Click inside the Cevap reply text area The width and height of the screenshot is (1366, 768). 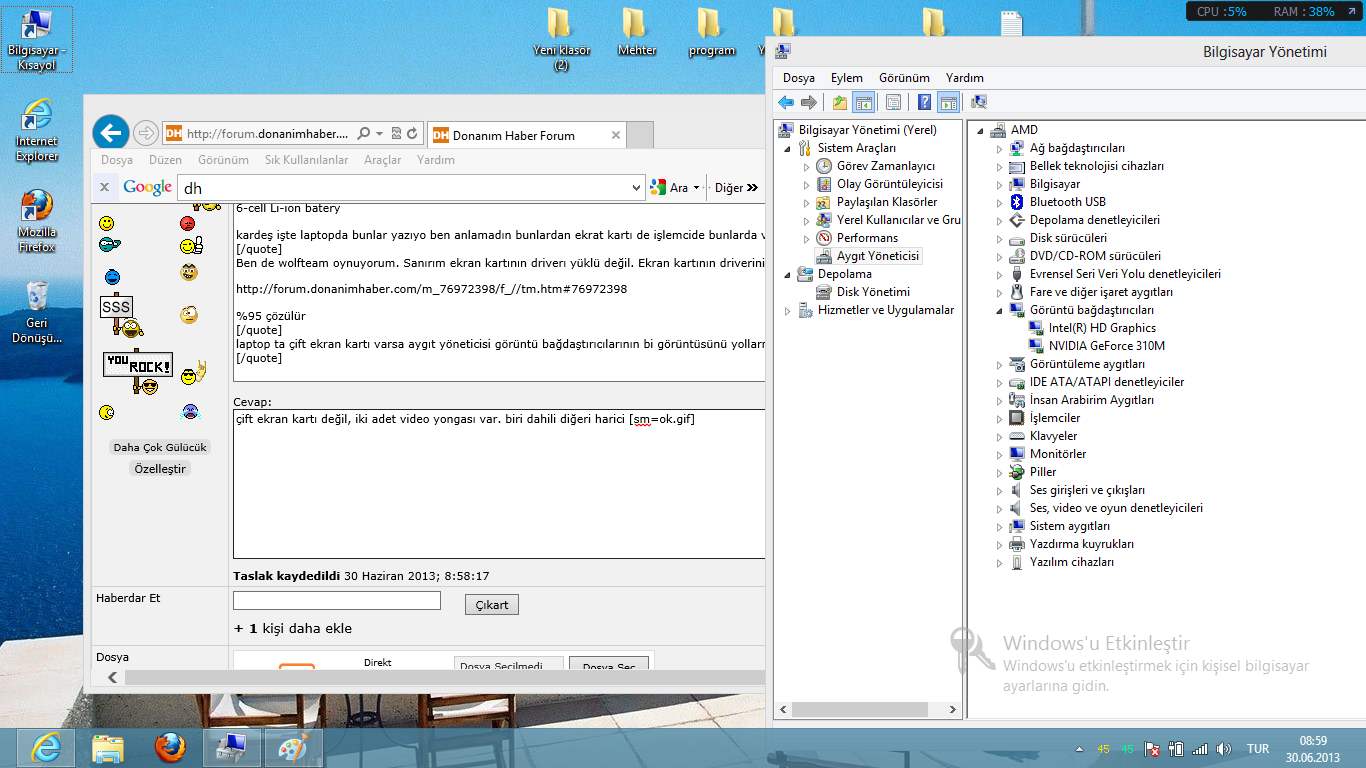(498, 484)
